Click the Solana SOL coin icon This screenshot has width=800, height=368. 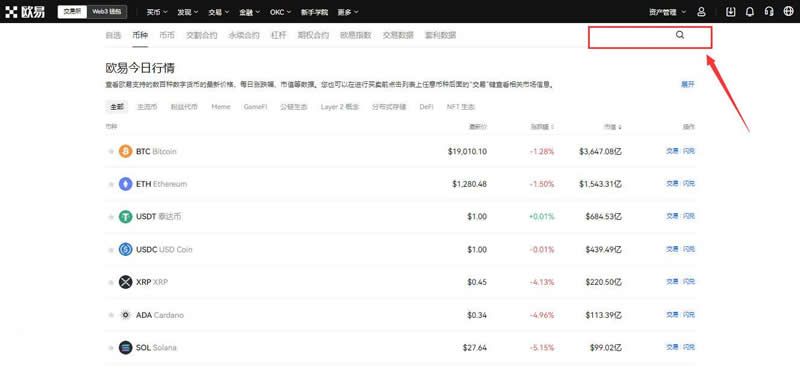click(x=126, y=348)
